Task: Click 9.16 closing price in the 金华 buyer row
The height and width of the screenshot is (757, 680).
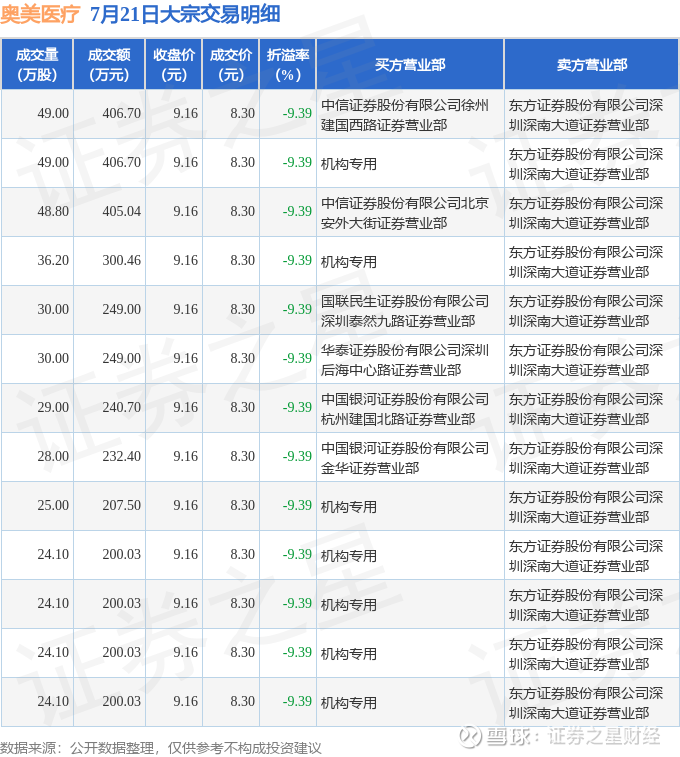Action: [x=186, y=456]
